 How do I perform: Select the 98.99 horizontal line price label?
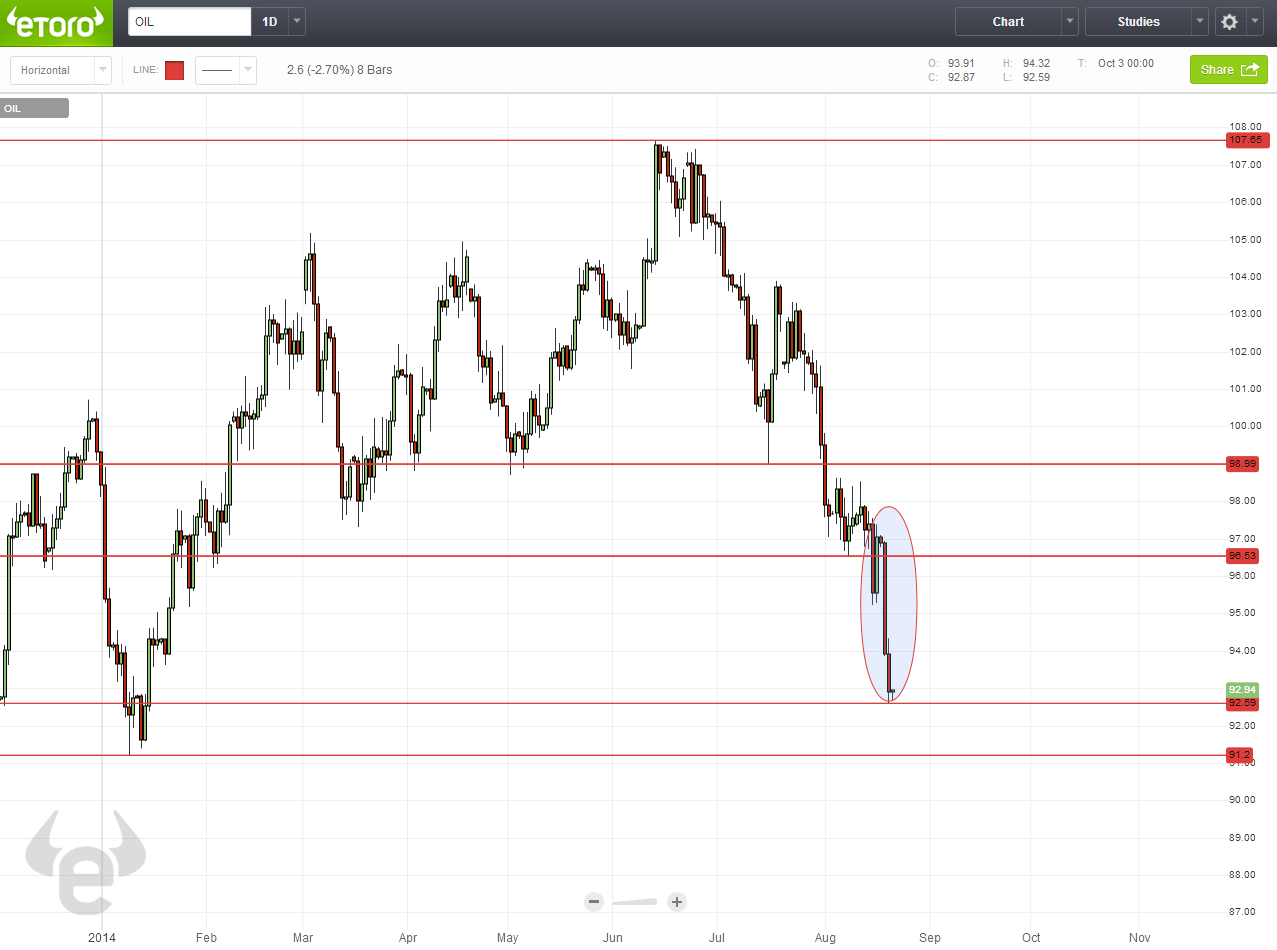[x=1243, y=464]
